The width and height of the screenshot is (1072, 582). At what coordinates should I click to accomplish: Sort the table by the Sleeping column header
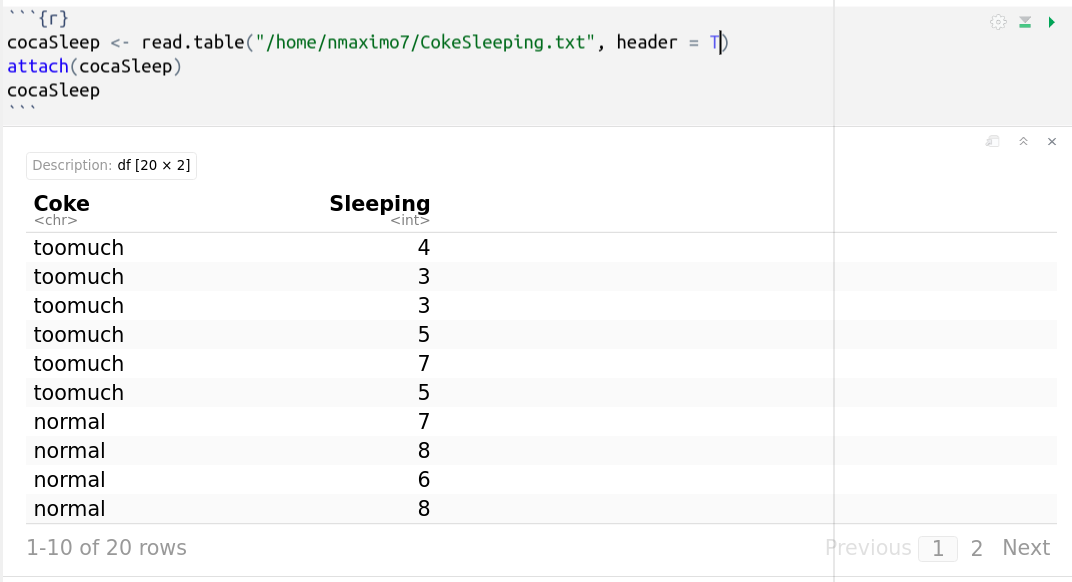click(x=380, y=203)
